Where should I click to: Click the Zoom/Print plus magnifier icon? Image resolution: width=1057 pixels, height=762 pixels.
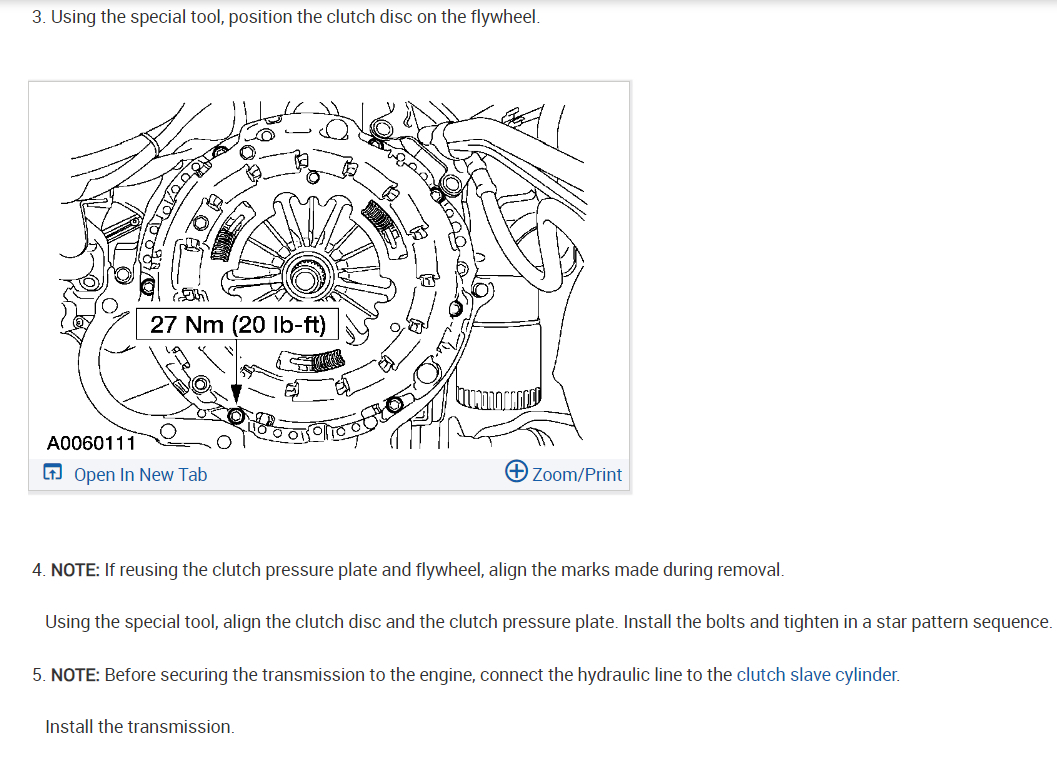click(x=516, y=471)
